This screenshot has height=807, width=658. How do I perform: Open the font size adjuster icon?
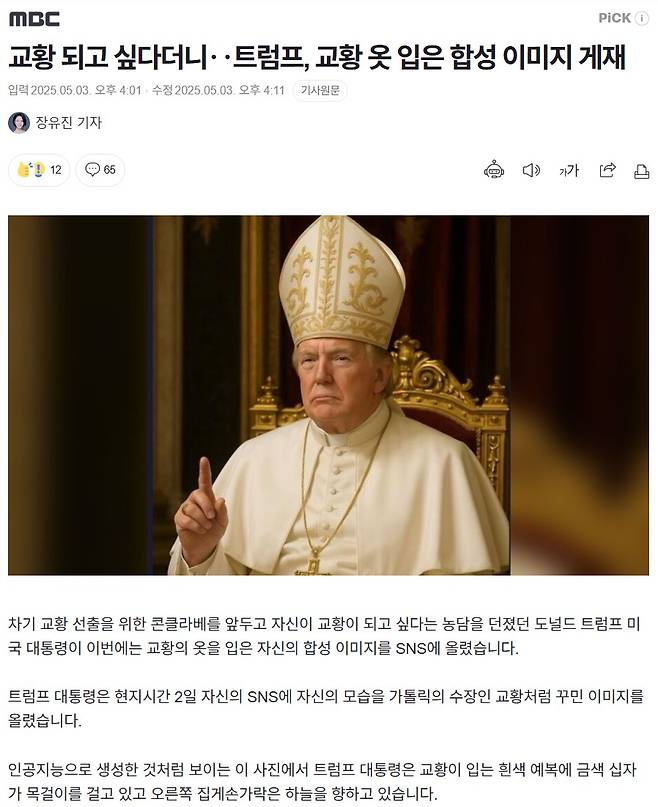[569, 170]
